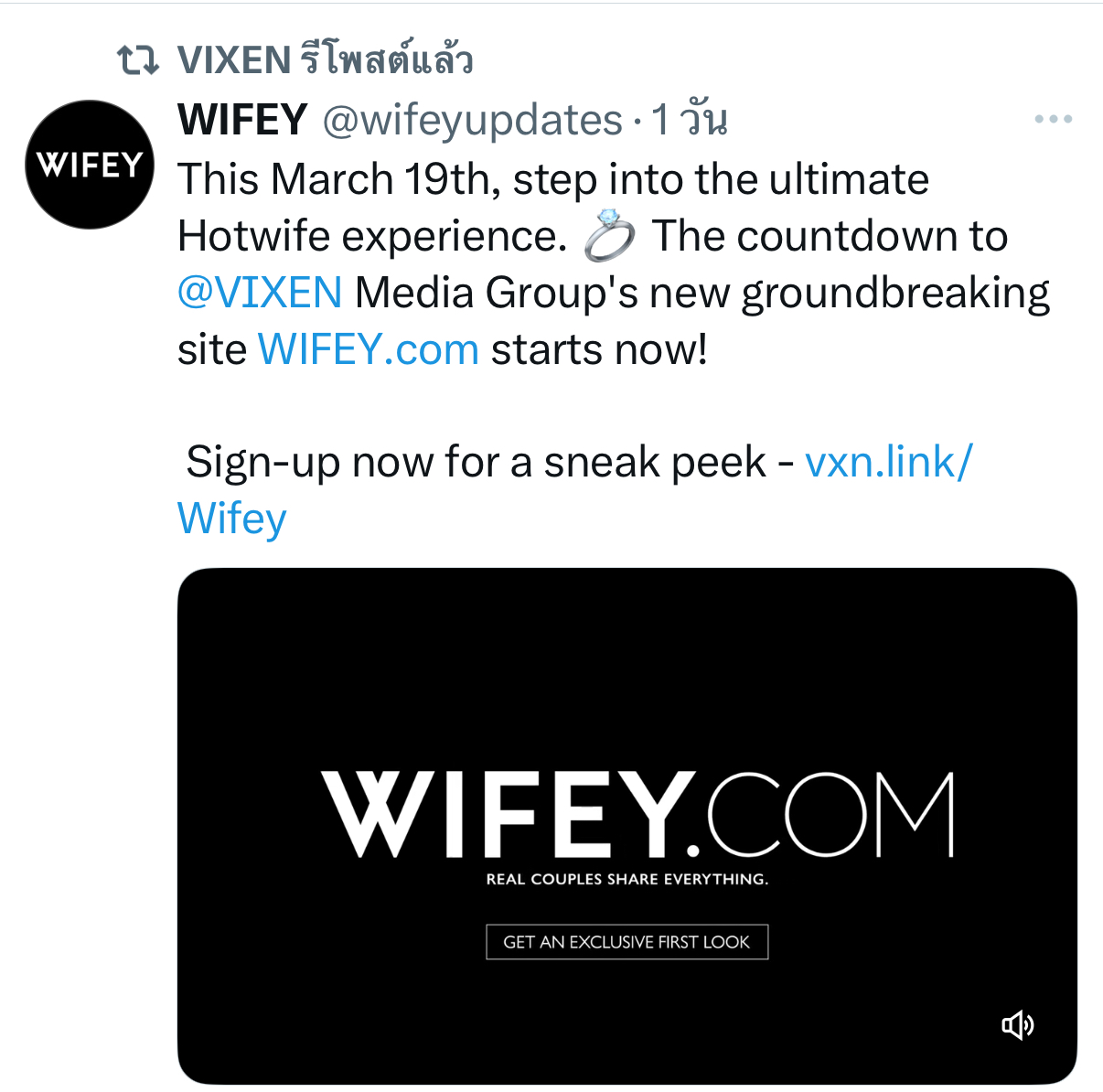Open the WIFEY round profile avatar

click(90, 165)
